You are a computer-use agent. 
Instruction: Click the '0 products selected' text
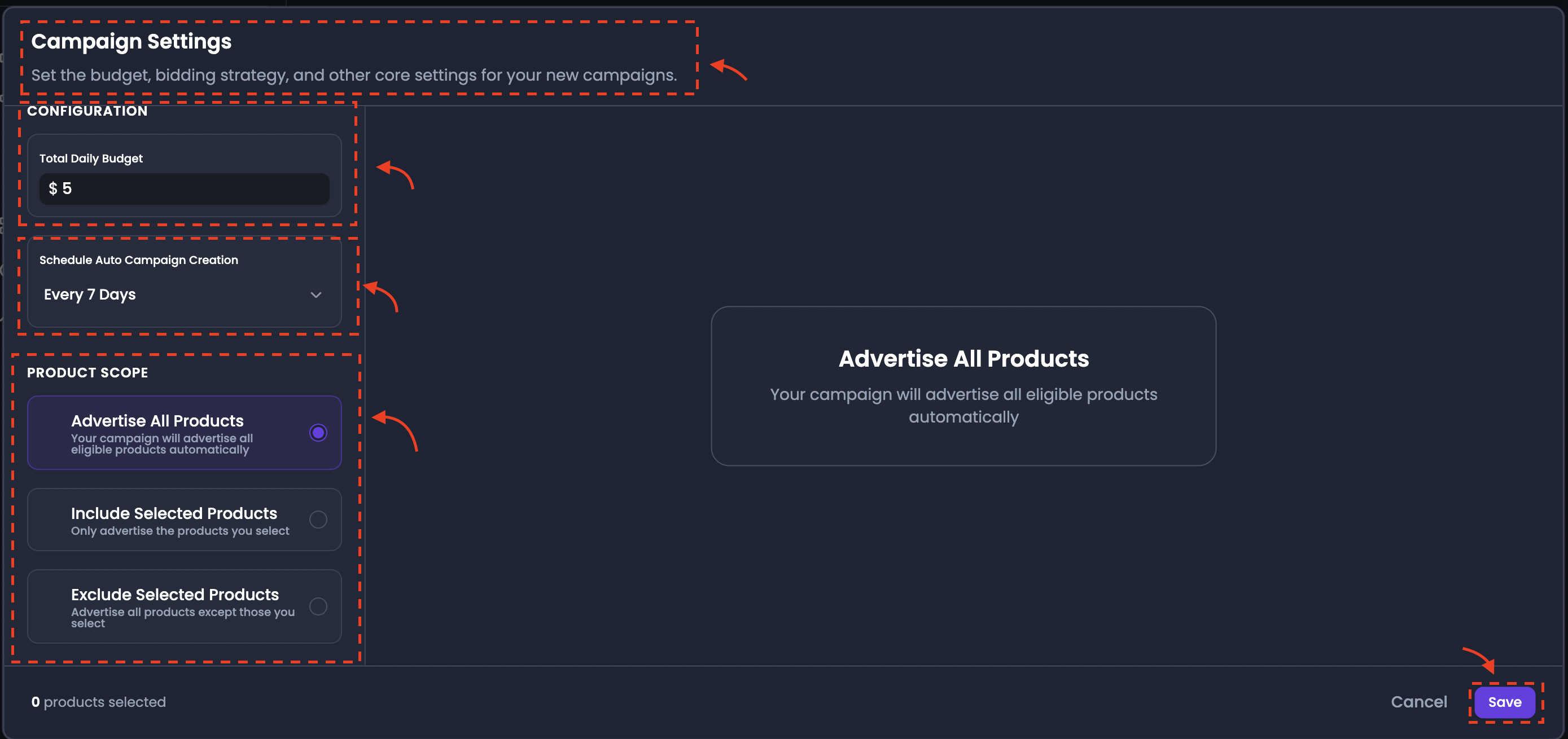pos(99,702)
